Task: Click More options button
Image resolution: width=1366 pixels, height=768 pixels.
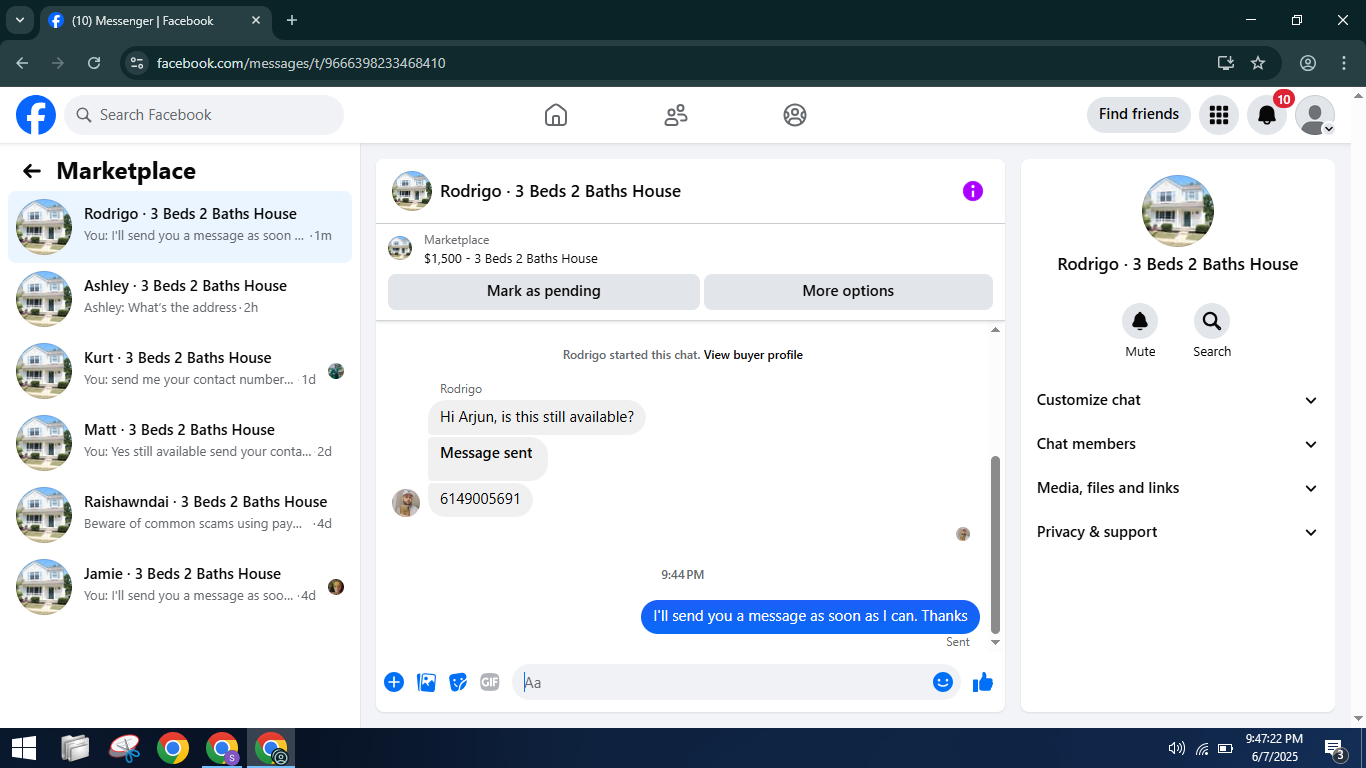Action: (x=848, y=291)
